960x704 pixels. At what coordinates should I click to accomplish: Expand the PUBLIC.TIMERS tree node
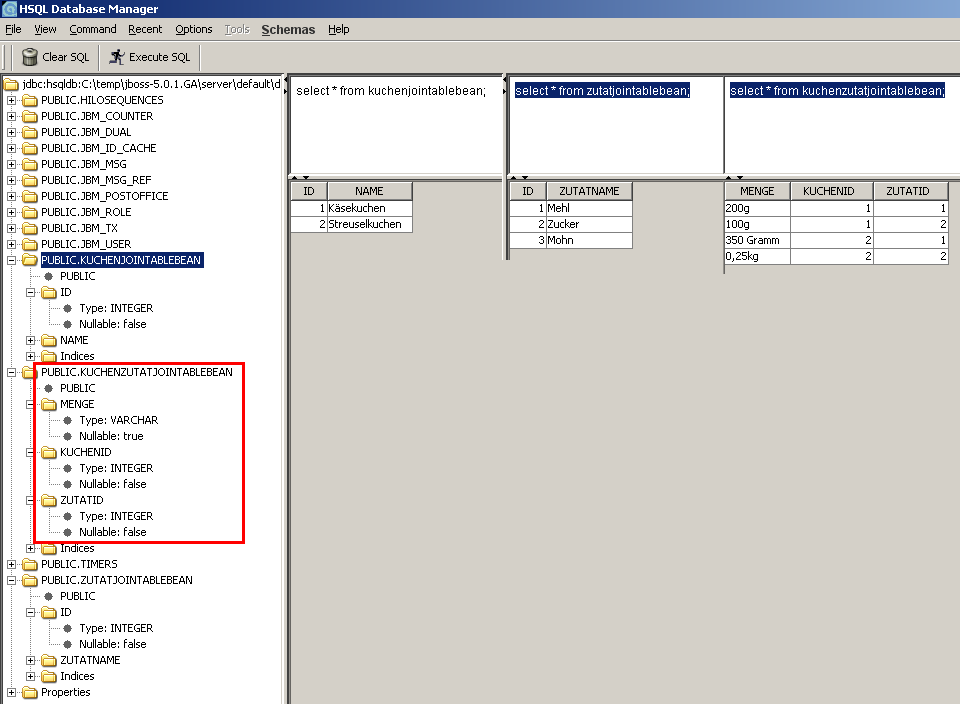[12, 564]
